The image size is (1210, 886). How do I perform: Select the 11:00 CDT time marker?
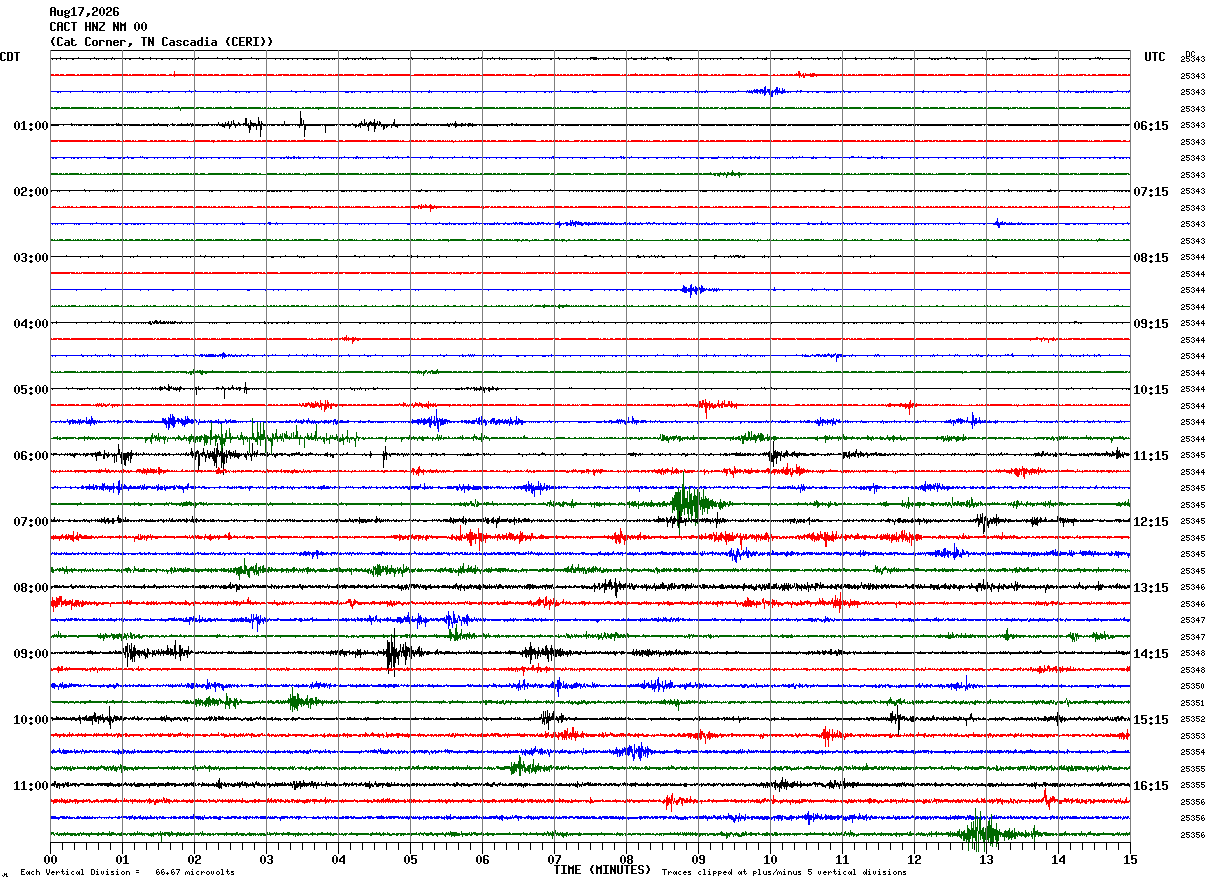click(31, 786)
